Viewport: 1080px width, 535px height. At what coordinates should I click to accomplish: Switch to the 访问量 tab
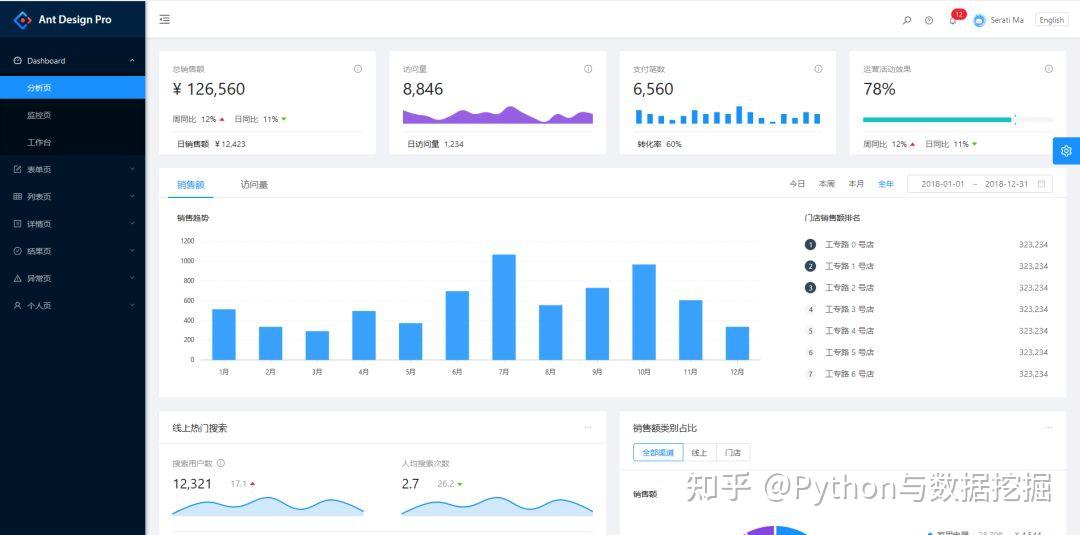(254, 185)
